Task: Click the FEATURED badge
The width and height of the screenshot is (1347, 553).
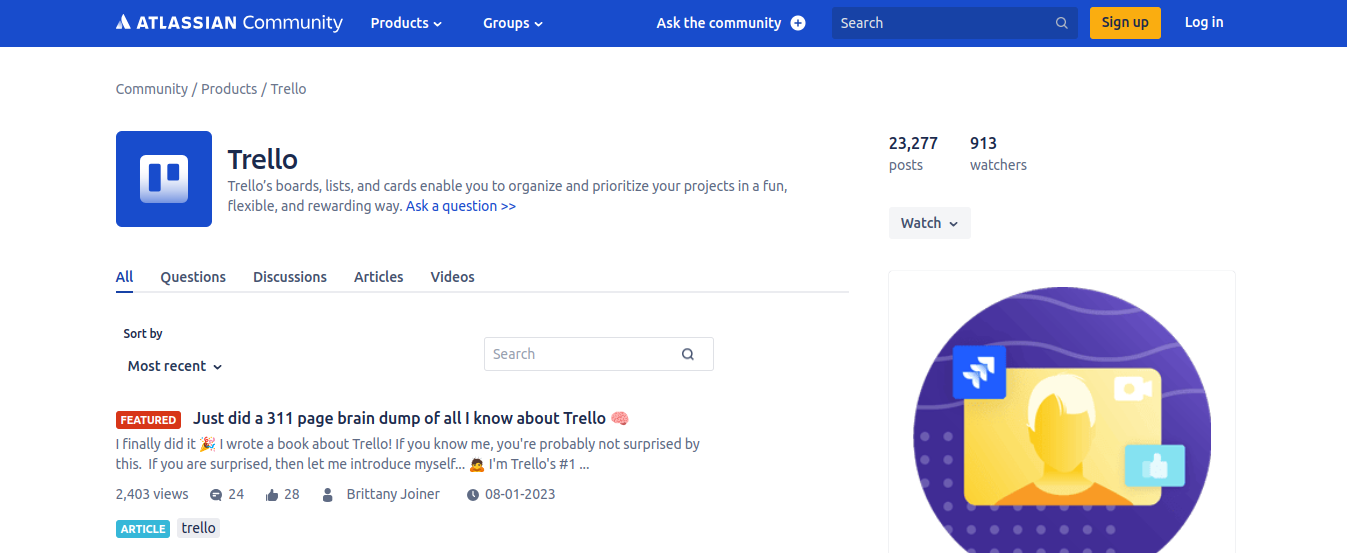Action: 149,420
